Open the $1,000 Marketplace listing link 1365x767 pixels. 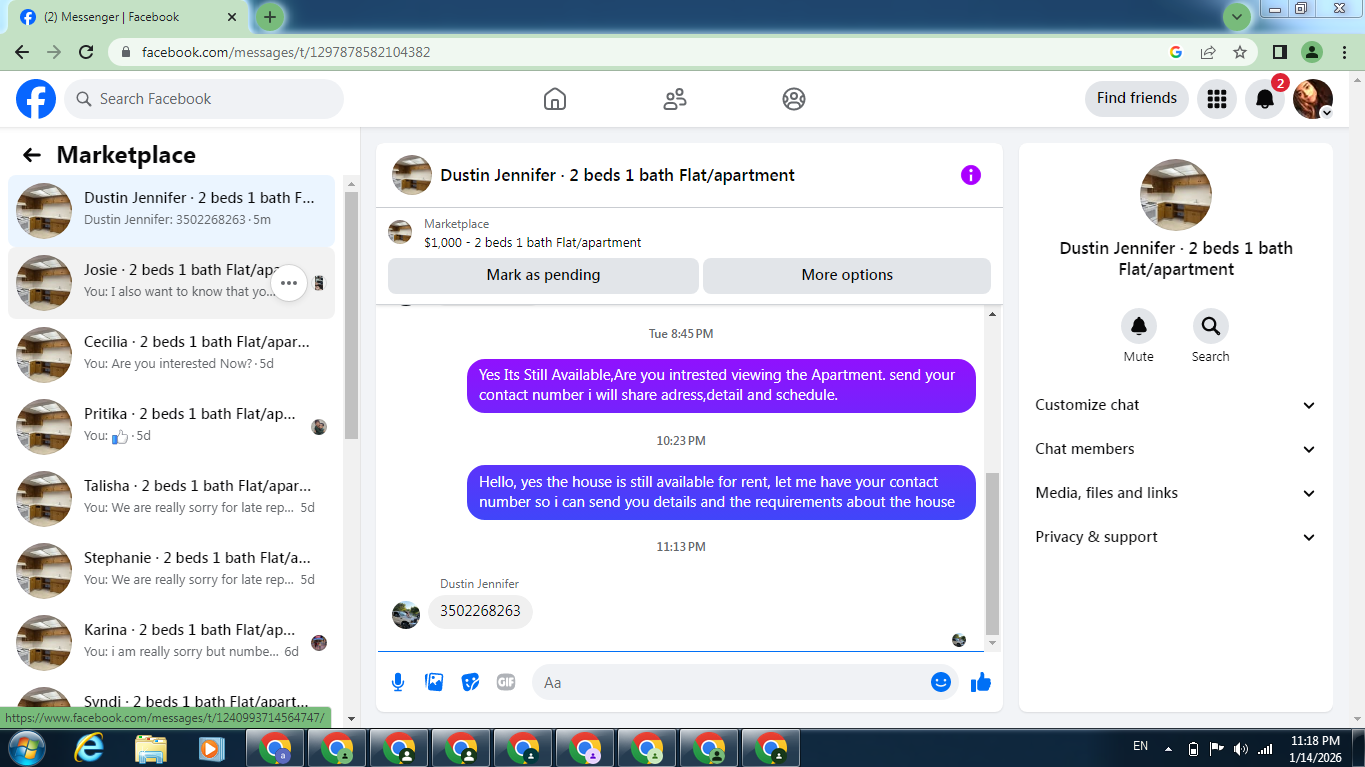pyautogui.click(x=532, y=242)
